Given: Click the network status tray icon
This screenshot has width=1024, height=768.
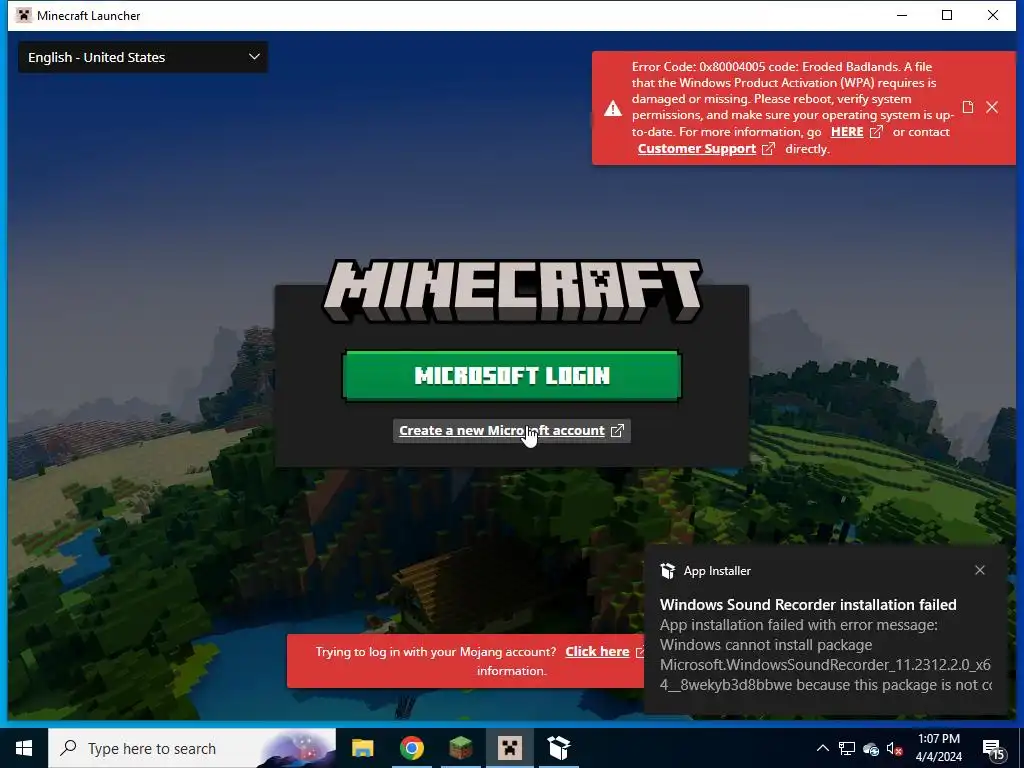Looking at the screenshot, I should (847, 748).
